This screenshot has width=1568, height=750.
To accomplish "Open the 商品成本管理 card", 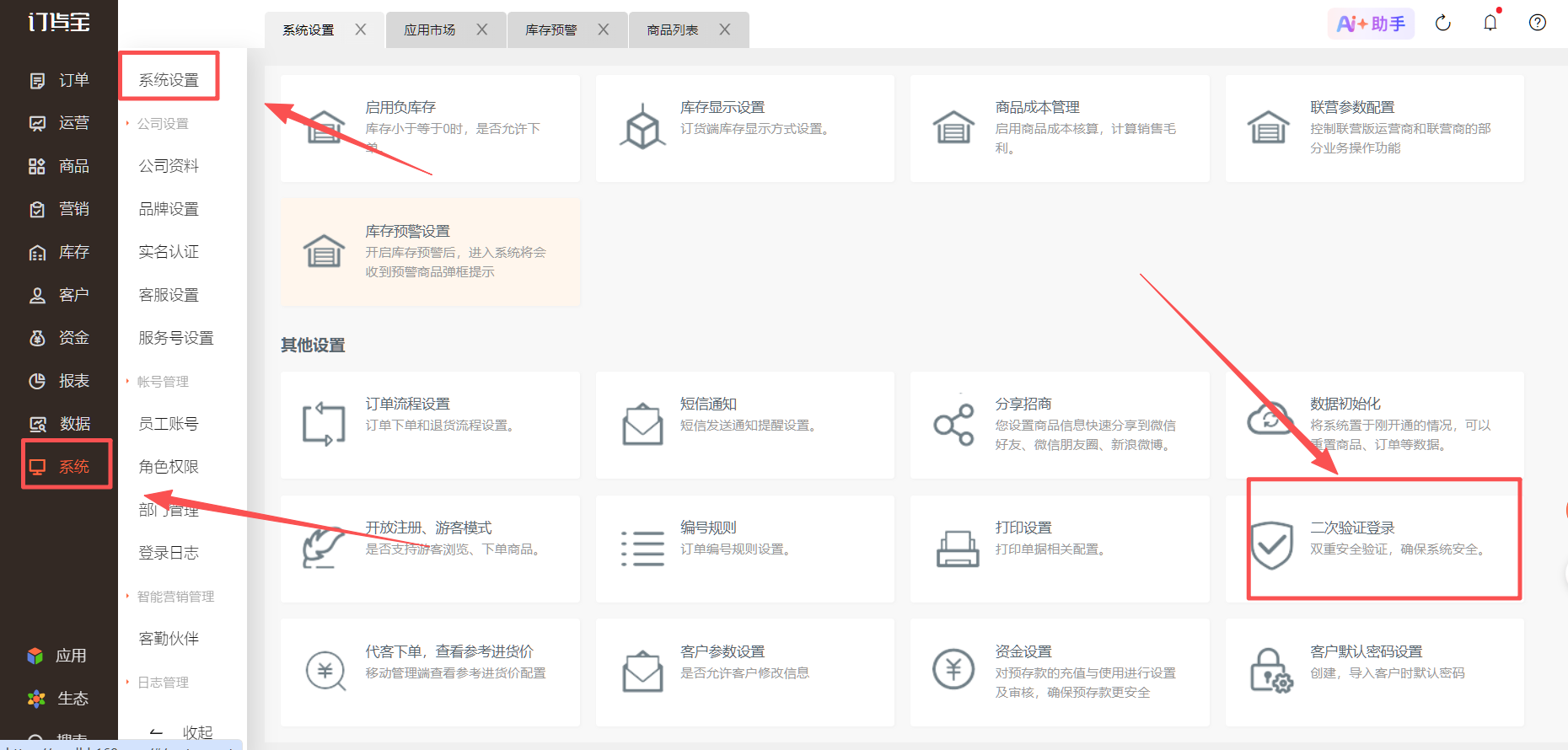I will coord(1060,128).
